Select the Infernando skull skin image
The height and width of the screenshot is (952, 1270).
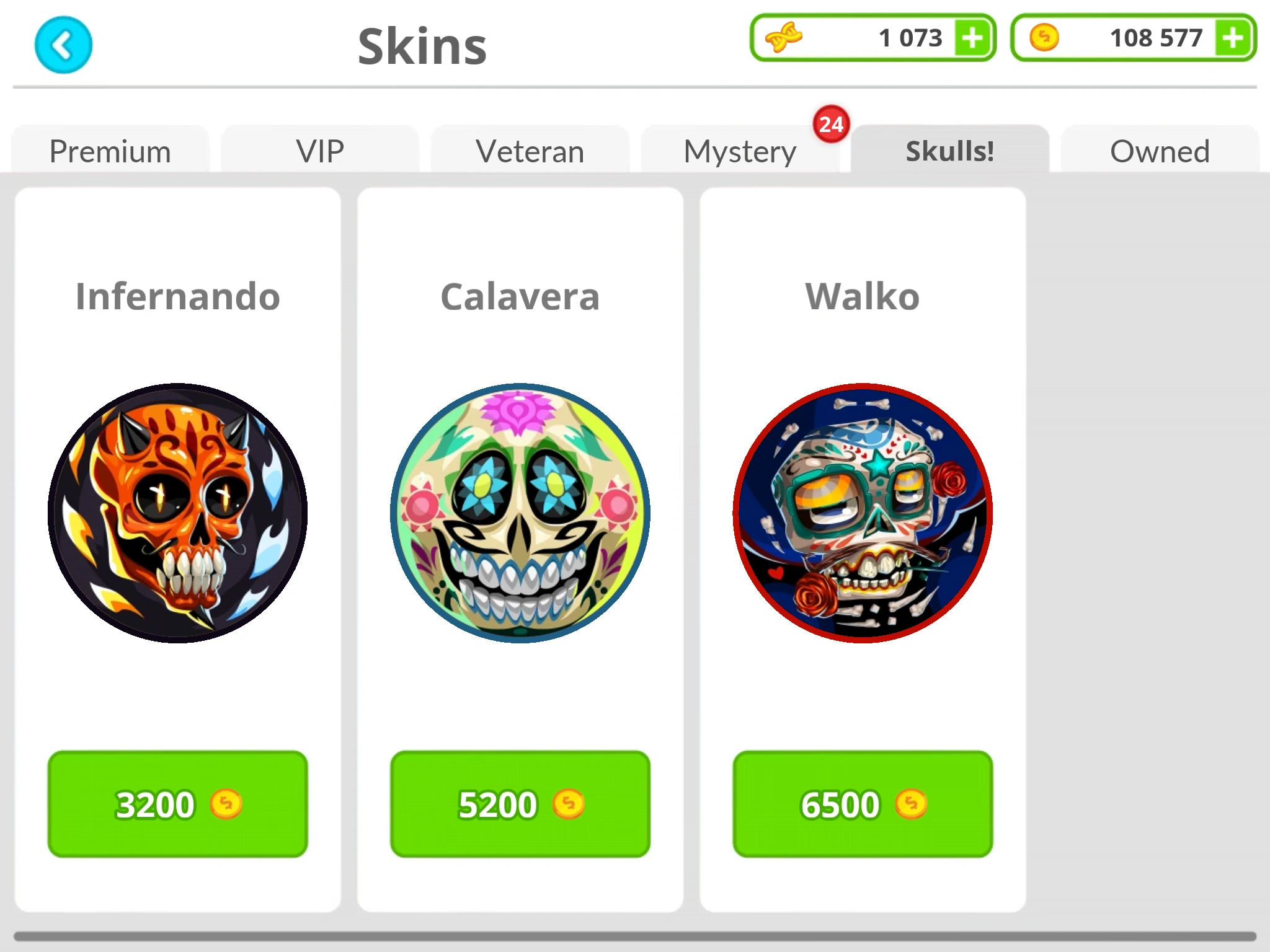[x=178, y=513]
